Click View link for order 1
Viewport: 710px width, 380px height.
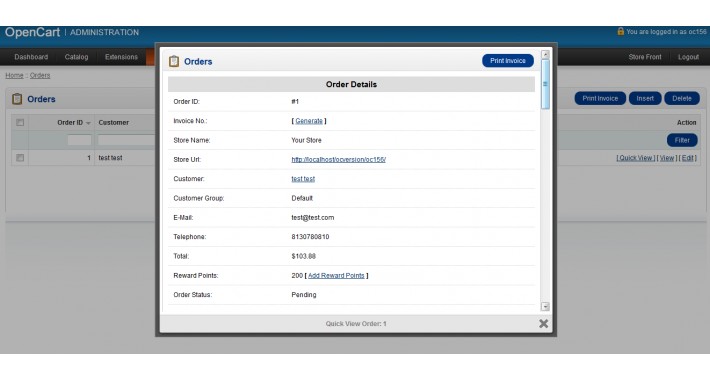[x=667, y=158]
